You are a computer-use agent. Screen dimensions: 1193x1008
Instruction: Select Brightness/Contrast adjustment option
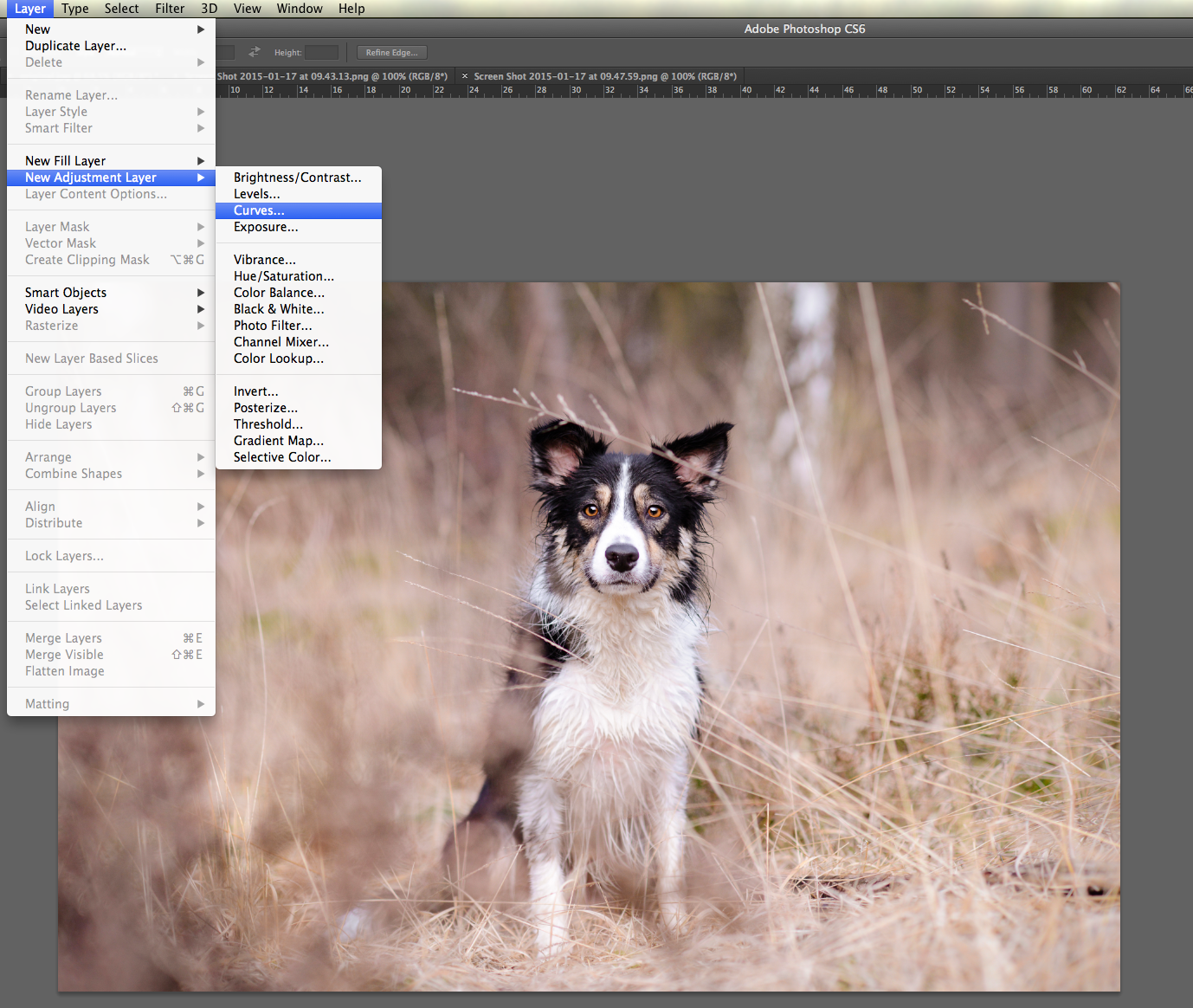[297, 178]
